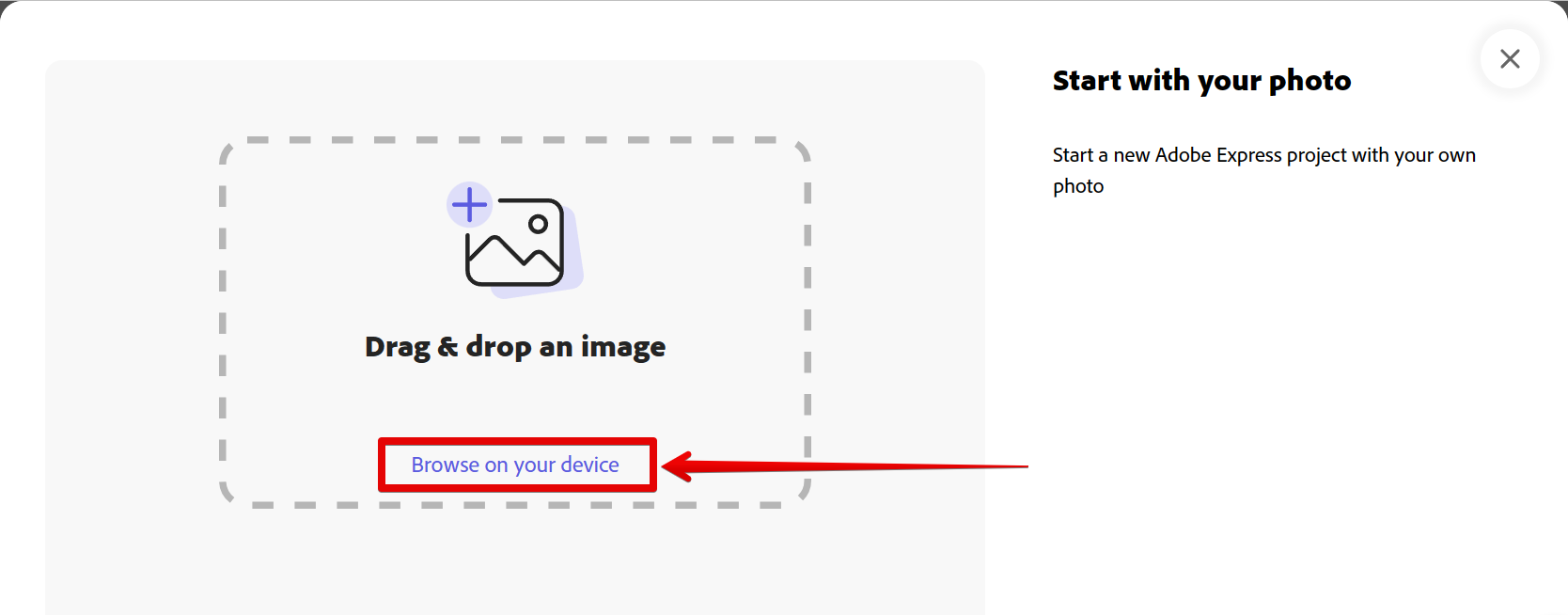
Task: Click the word Browse in the upload link
Action: 445,465
